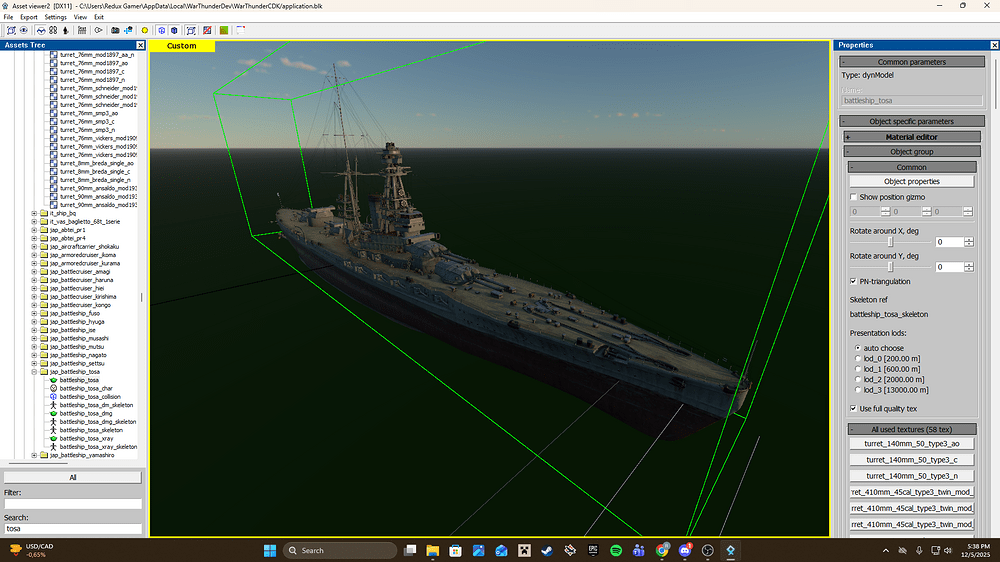Open the battleship_tosa_collision asset icon
This screenshot has height=562, width=1000.
coord(53,396)
